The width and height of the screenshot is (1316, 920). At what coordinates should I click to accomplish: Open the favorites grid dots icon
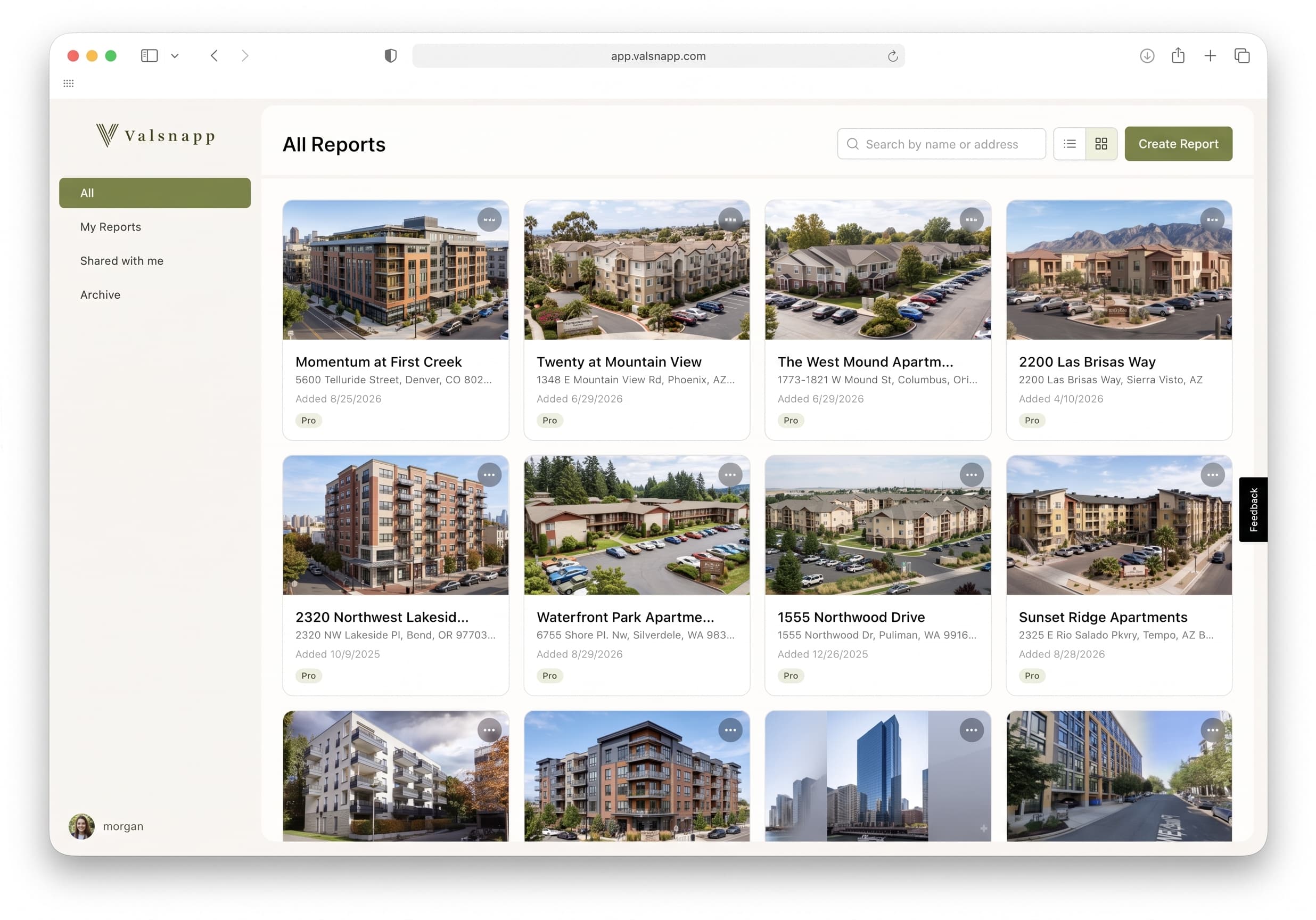68,83
